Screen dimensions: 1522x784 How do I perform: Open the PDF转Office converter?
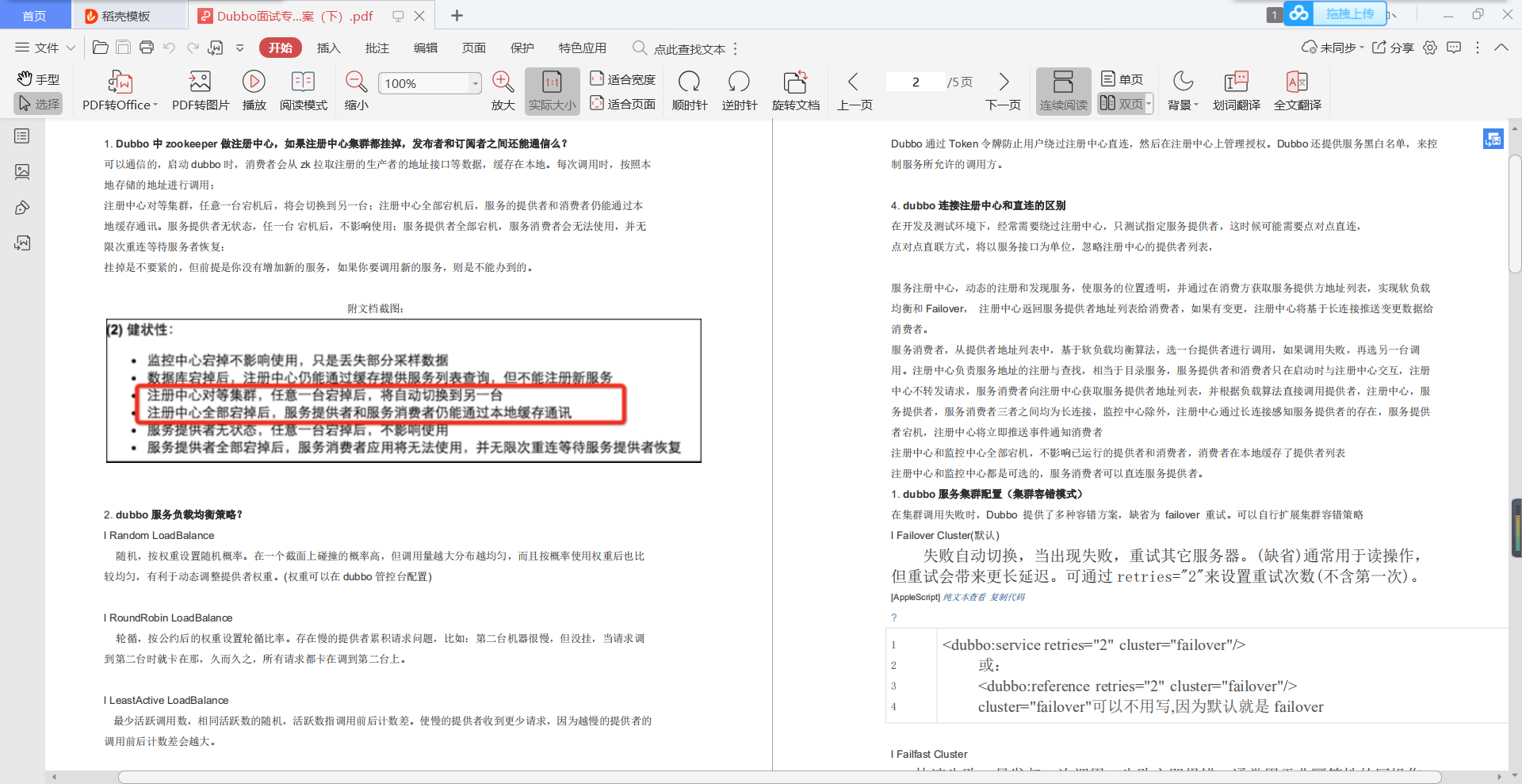pos(120,91)
